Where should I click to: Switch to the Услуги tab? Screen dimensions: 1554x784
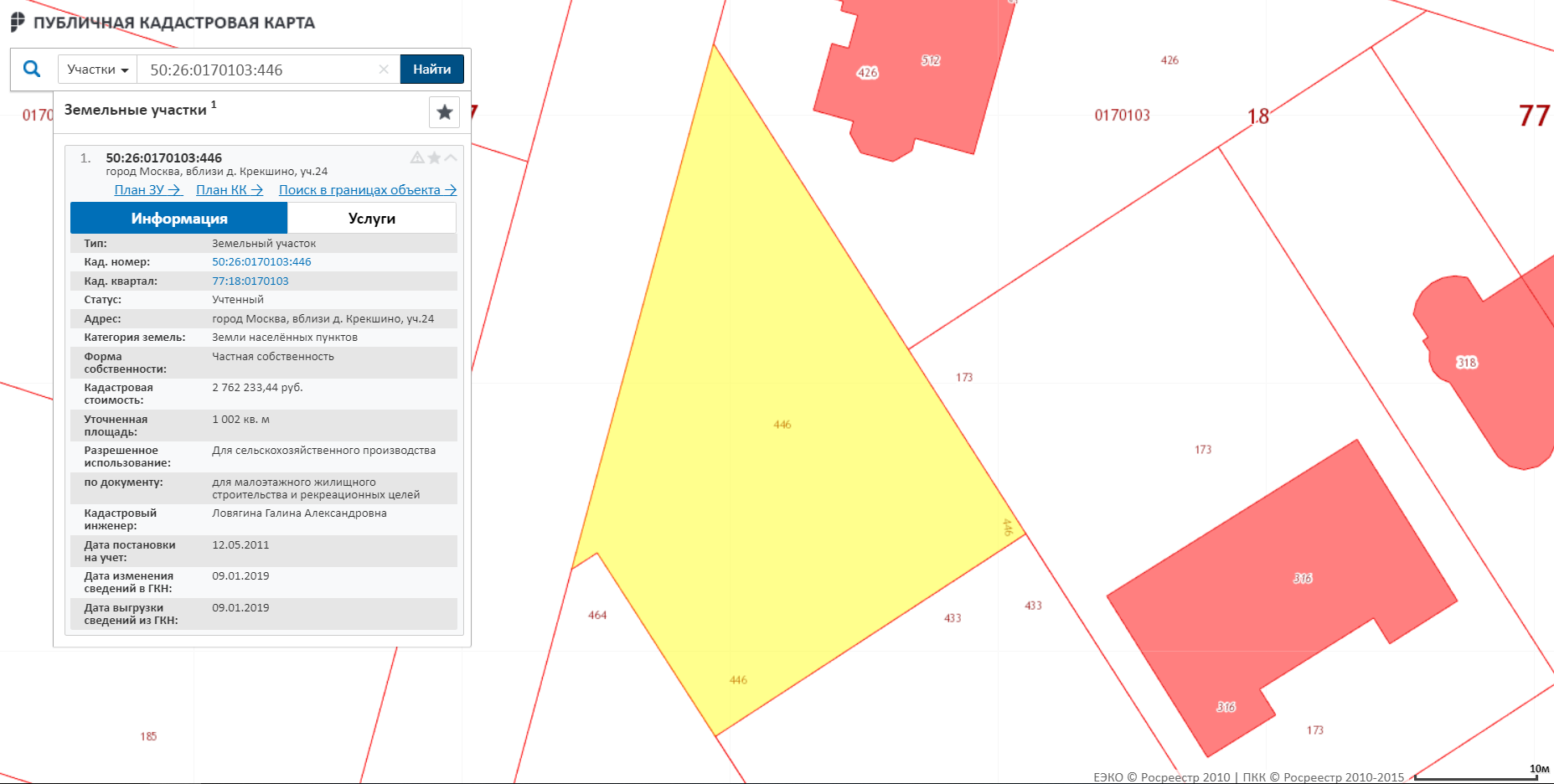[371, 219]
